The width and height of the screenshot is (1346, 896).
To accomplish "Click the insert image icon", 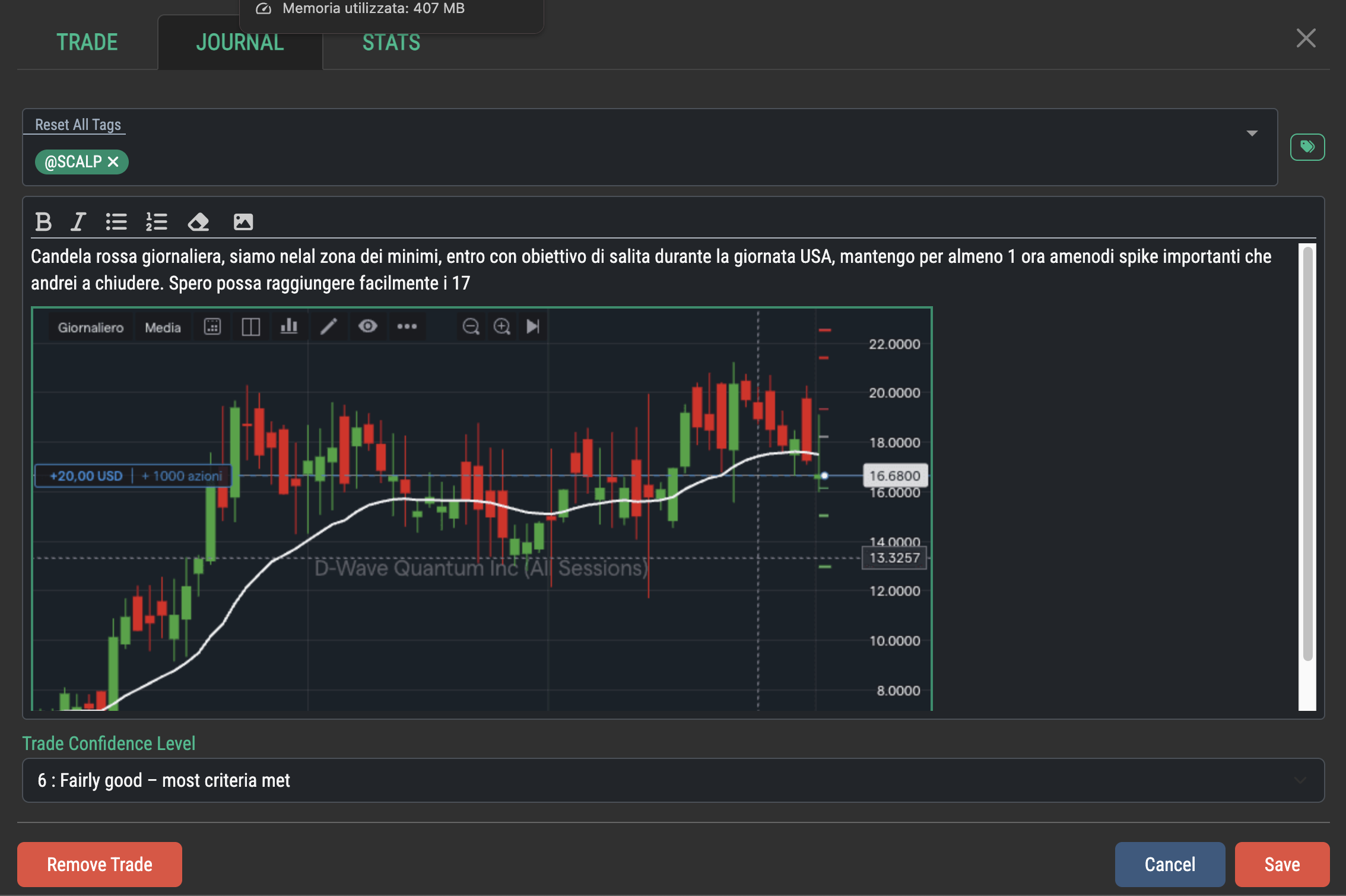I will [243, 222].
